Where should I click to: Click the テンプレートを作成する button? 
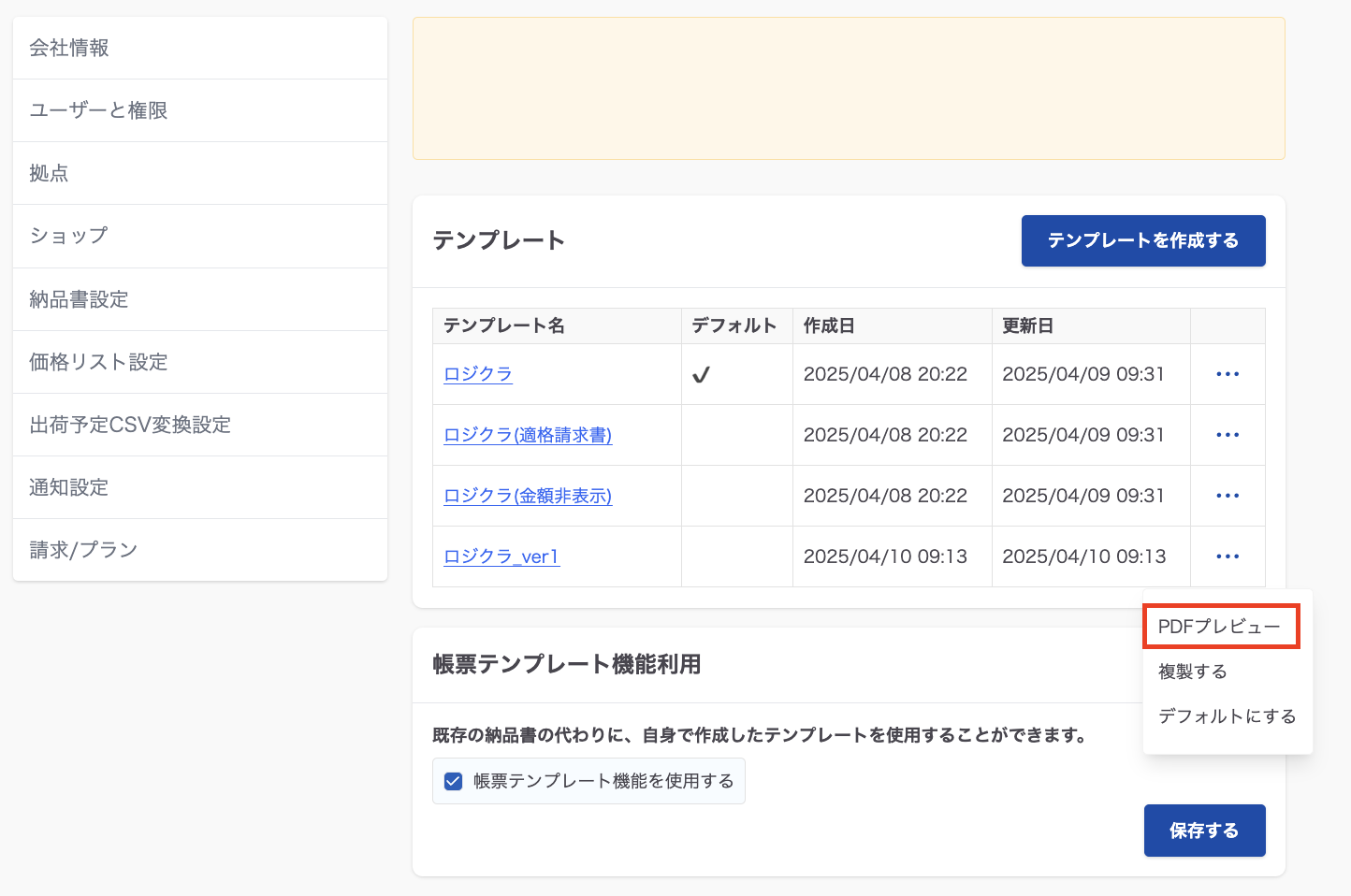1142,240
